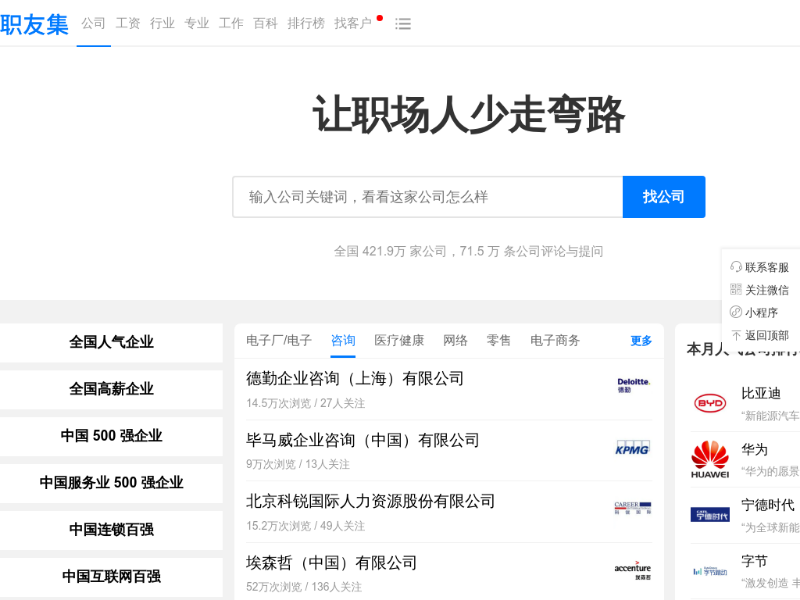This screenshot has height=600, width=800.
Task: Expand 更多 industry categories
Action: [641, 341]
